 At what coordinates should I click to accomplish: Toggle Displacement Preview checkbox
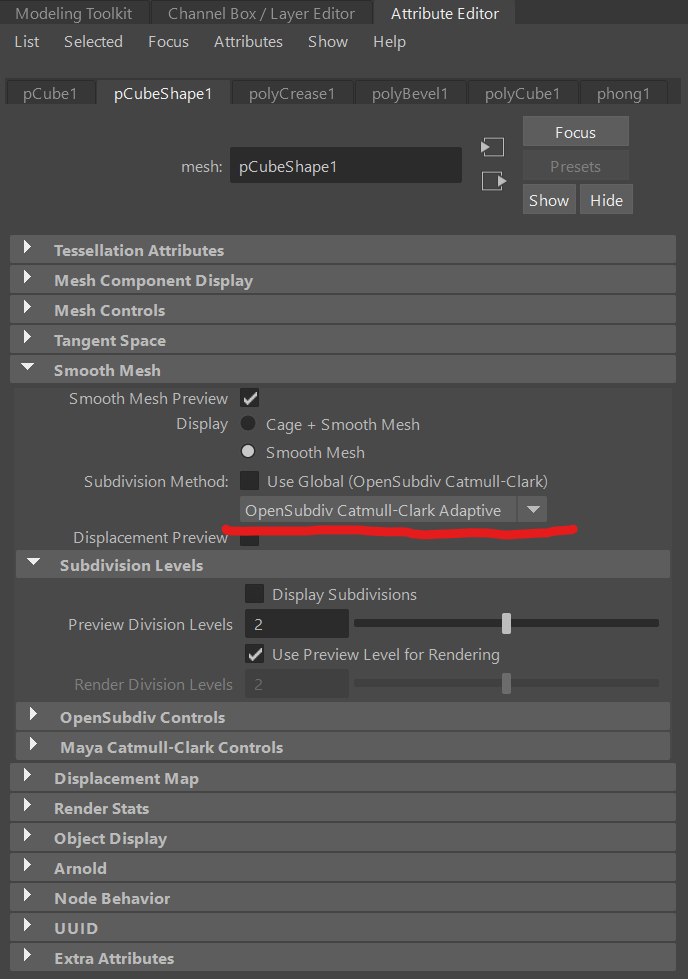click(250, 539)
